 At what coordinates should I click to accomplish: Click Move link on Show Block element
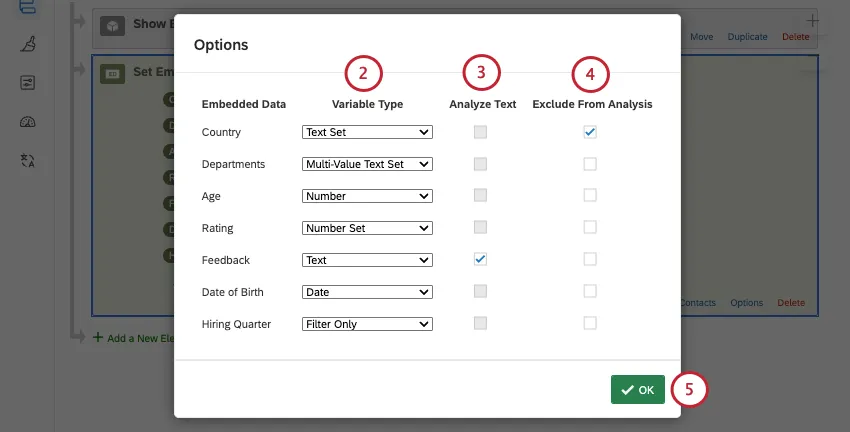click(701, 37)
